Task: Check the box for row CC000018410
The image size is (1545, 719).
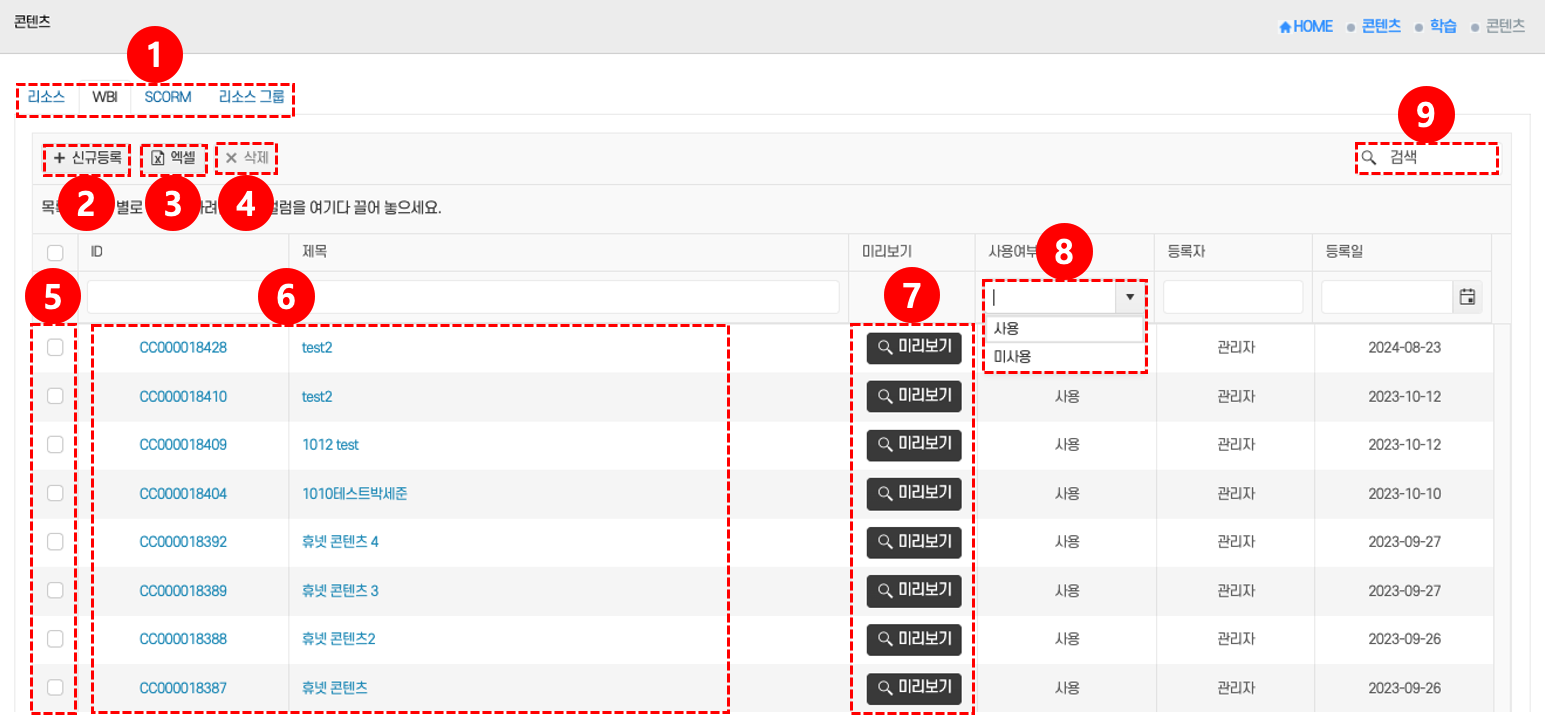Action: (55, 396)
